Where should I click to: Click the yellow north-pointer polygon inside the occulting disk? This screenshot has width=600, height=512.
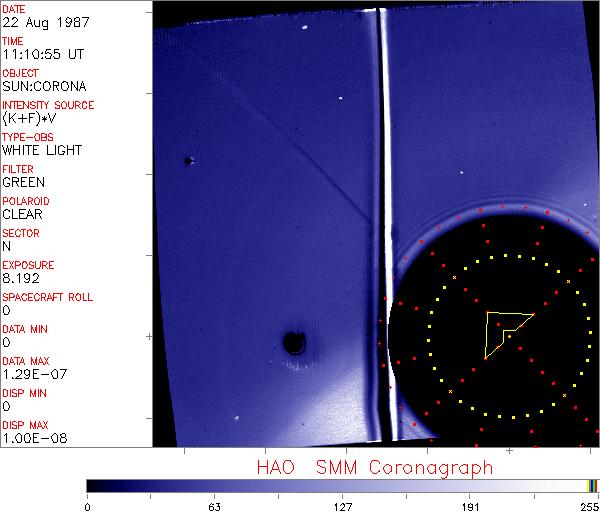click(x=498, y=328)
